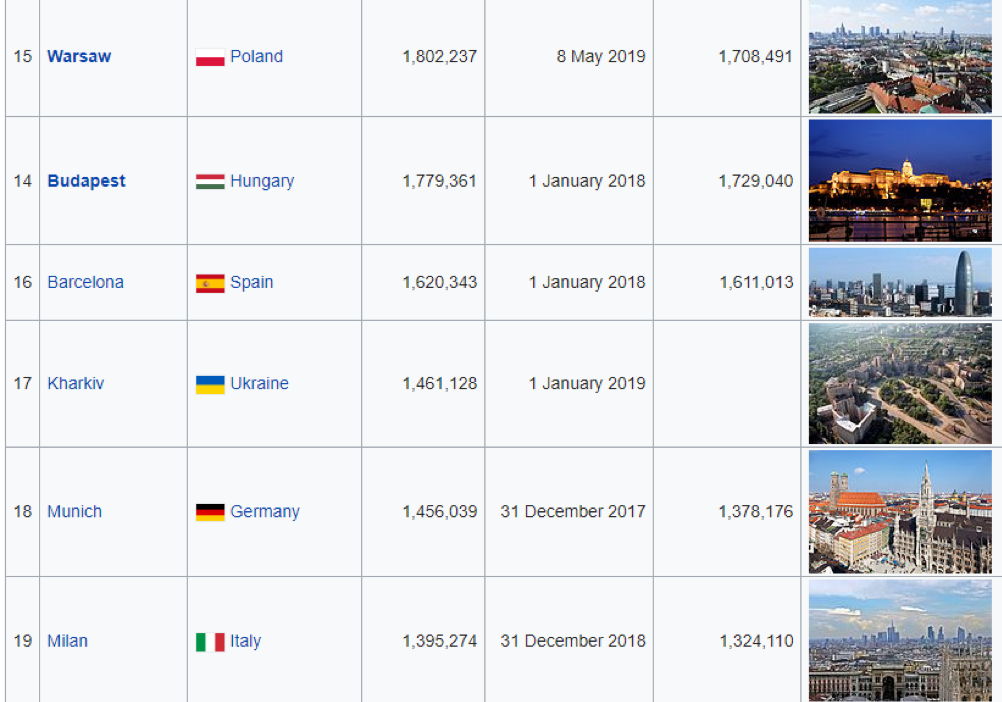Screen dimensions: 1002x702
Task: Go to the Munich article
Action: [75, 512]
